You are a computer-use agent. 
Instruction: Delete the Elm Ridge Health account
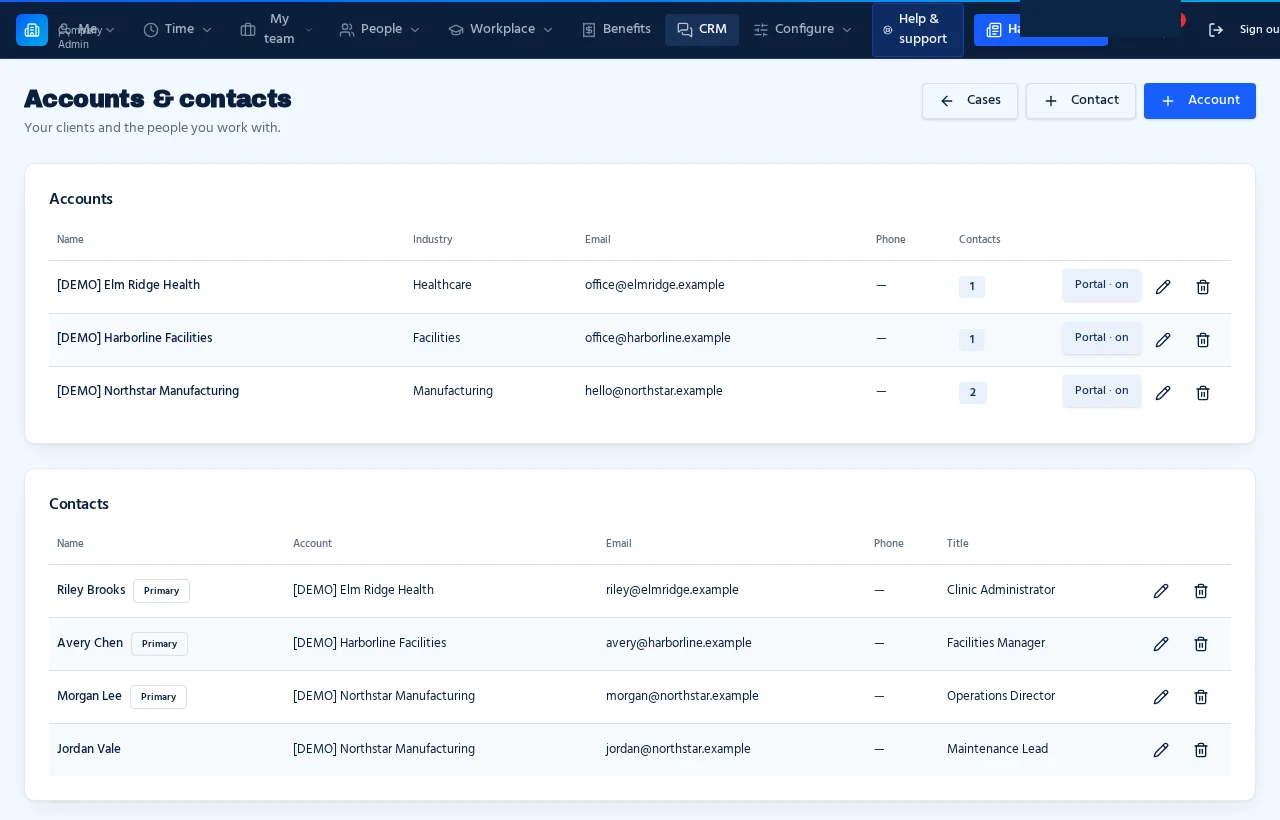(1203, 287)
